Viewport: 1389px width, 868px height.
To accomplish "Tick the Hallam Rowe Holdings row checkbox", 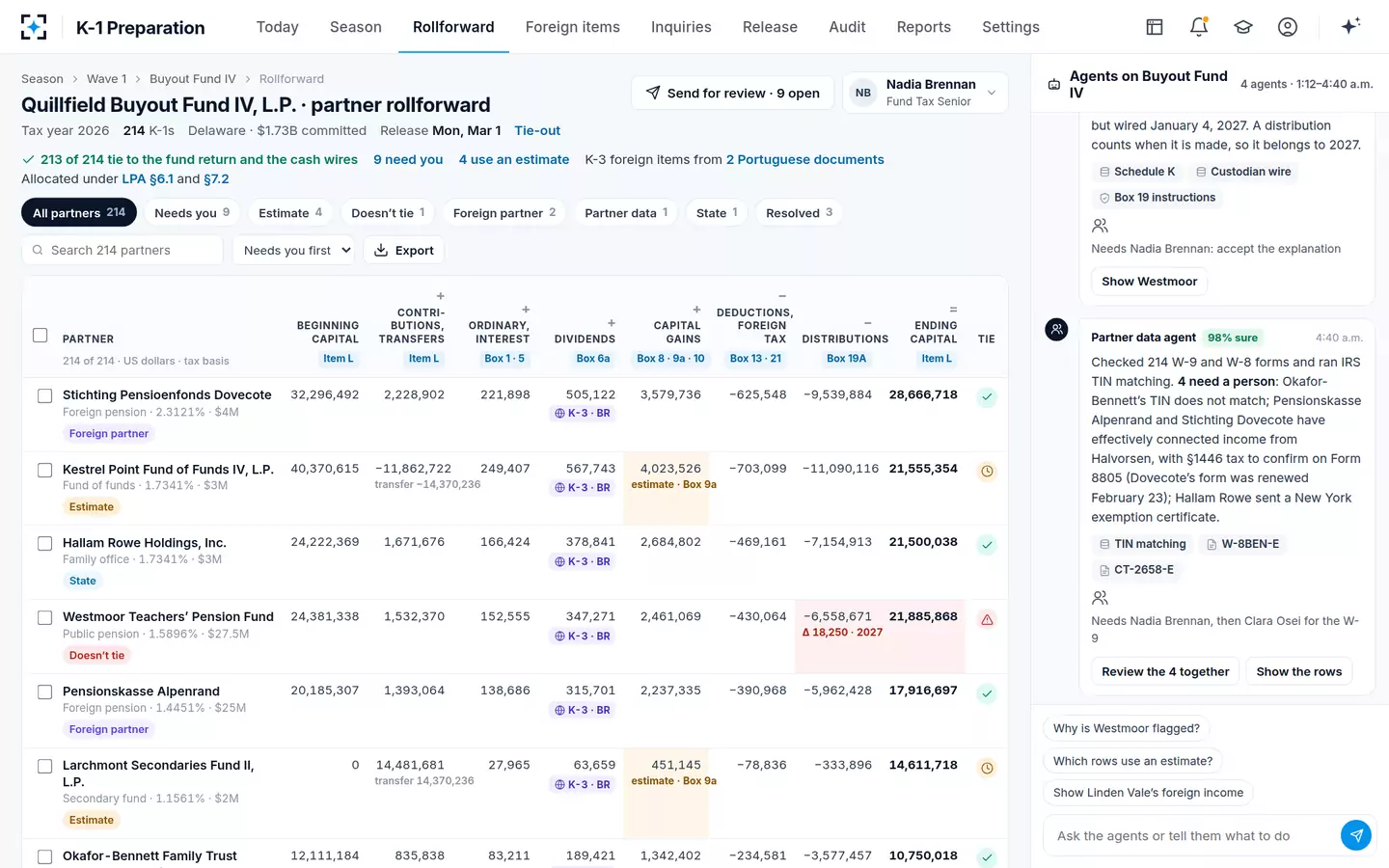I will tap(44, 544).
